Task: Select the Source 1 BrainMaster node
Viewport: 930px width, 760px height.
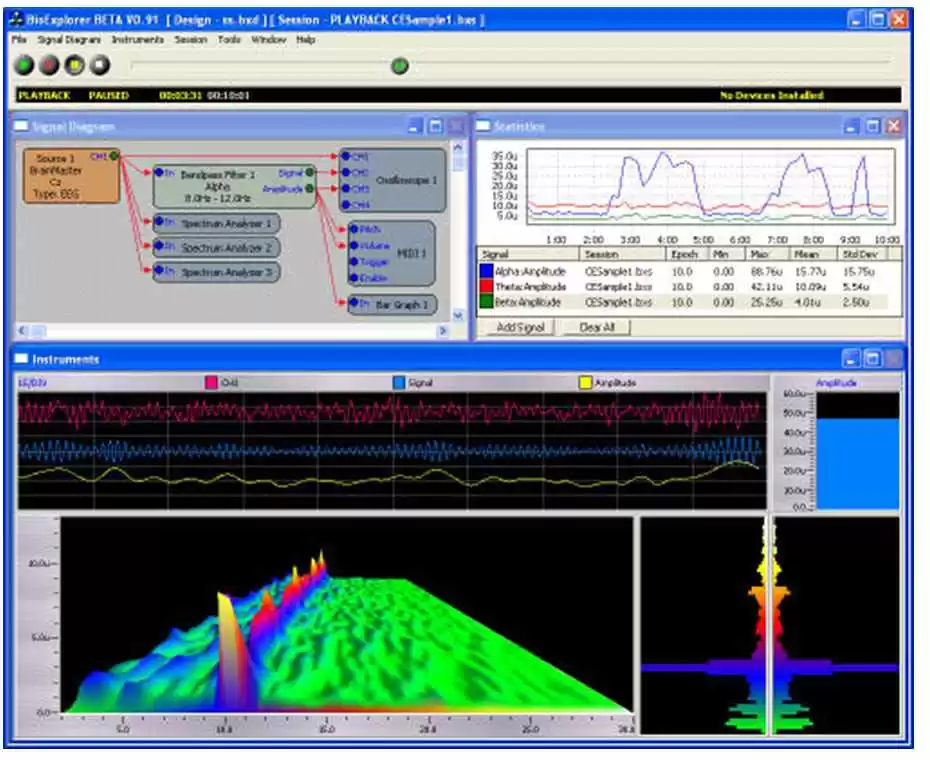Action: tap(71, 176)
